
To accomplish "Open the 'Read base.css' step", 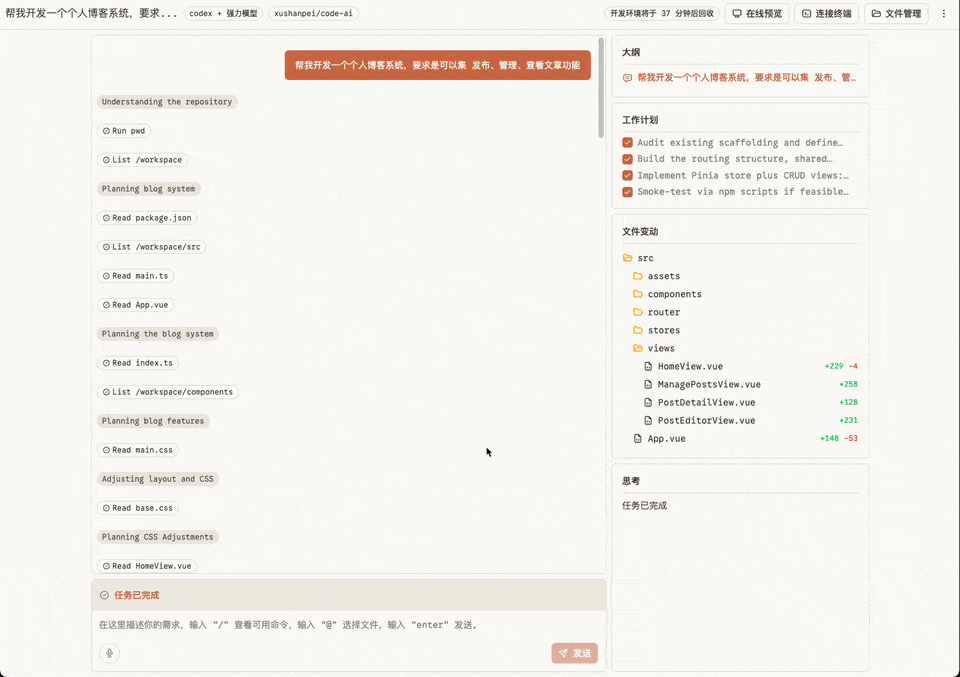I will (x=138, y=508).
